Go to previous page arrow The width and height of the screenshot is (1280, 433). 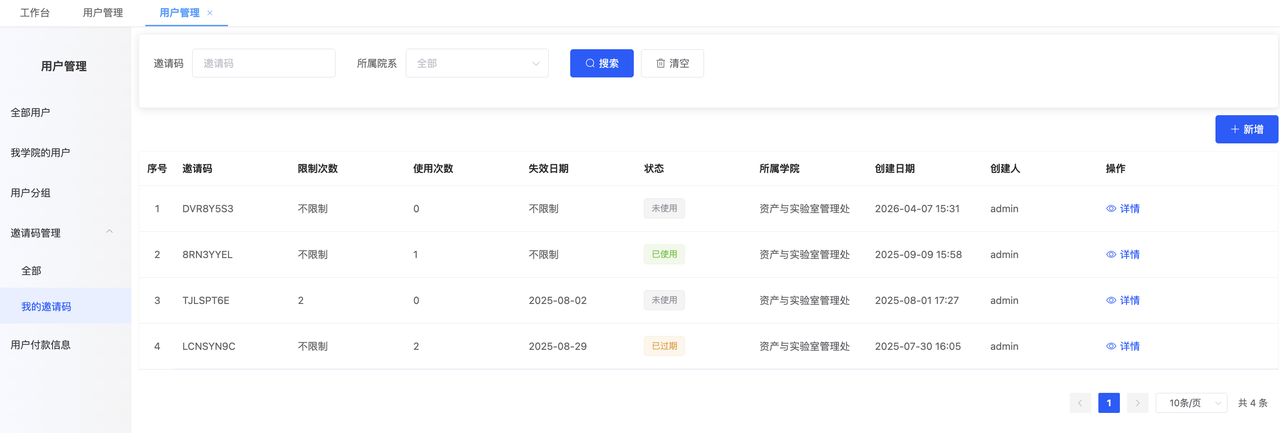coord(1080,403)
